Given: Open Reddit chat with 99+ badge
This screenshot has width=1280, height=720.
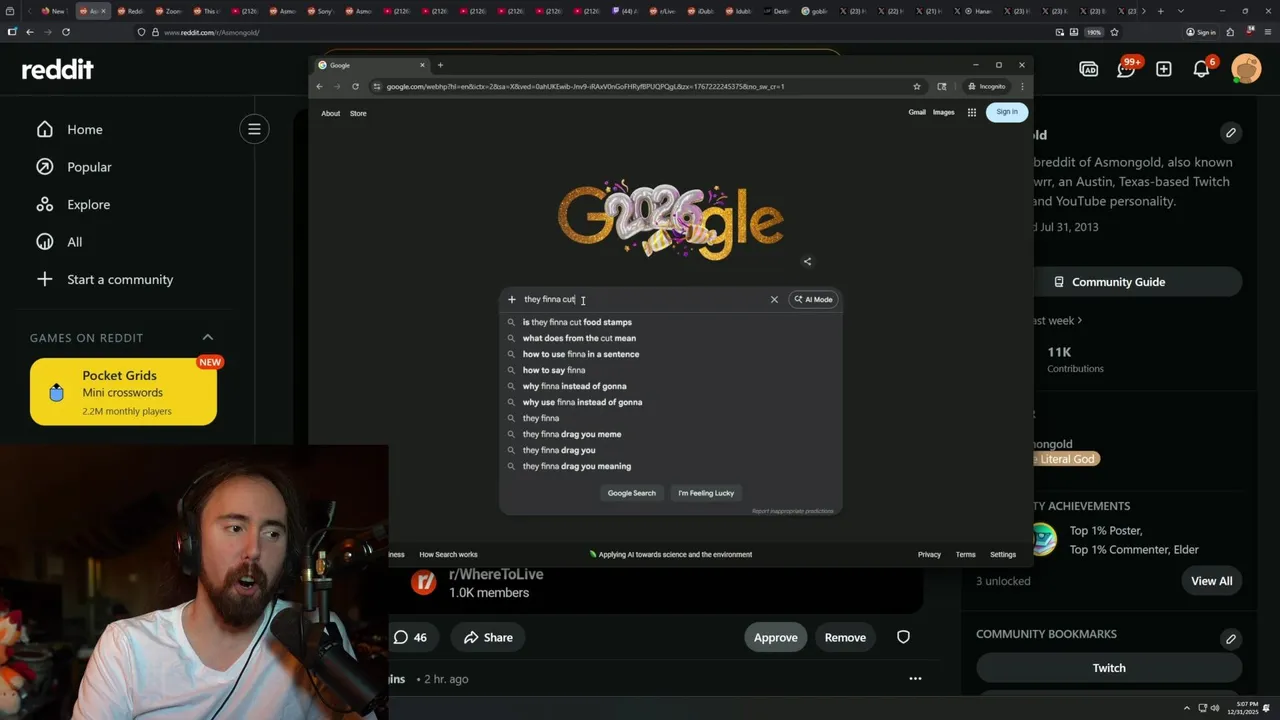Looking at the screenshot, I should click(x=1126, y=69).
